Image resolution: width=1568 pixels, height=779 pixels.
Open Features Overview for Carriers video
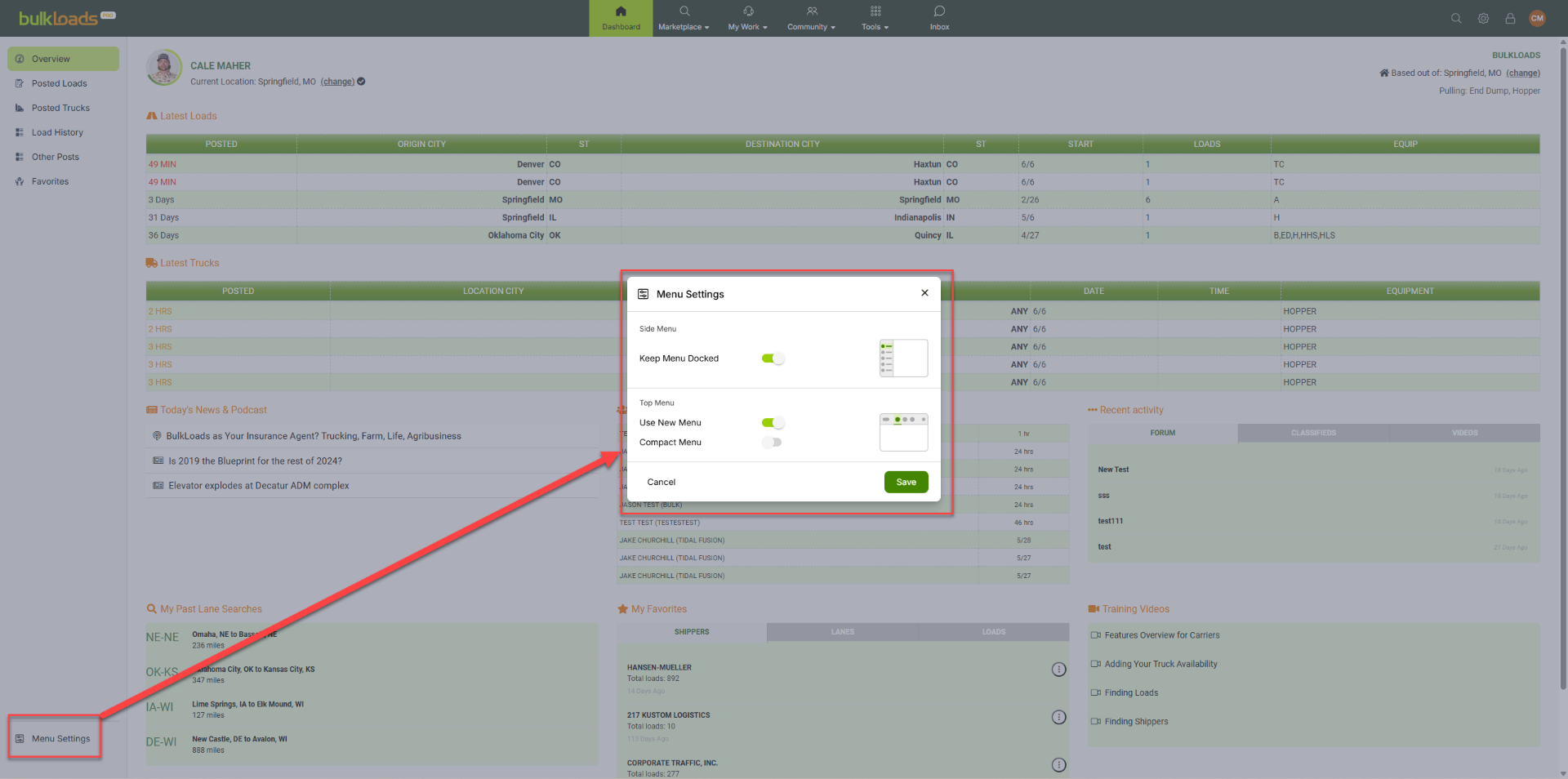[x=1161, y=635]
